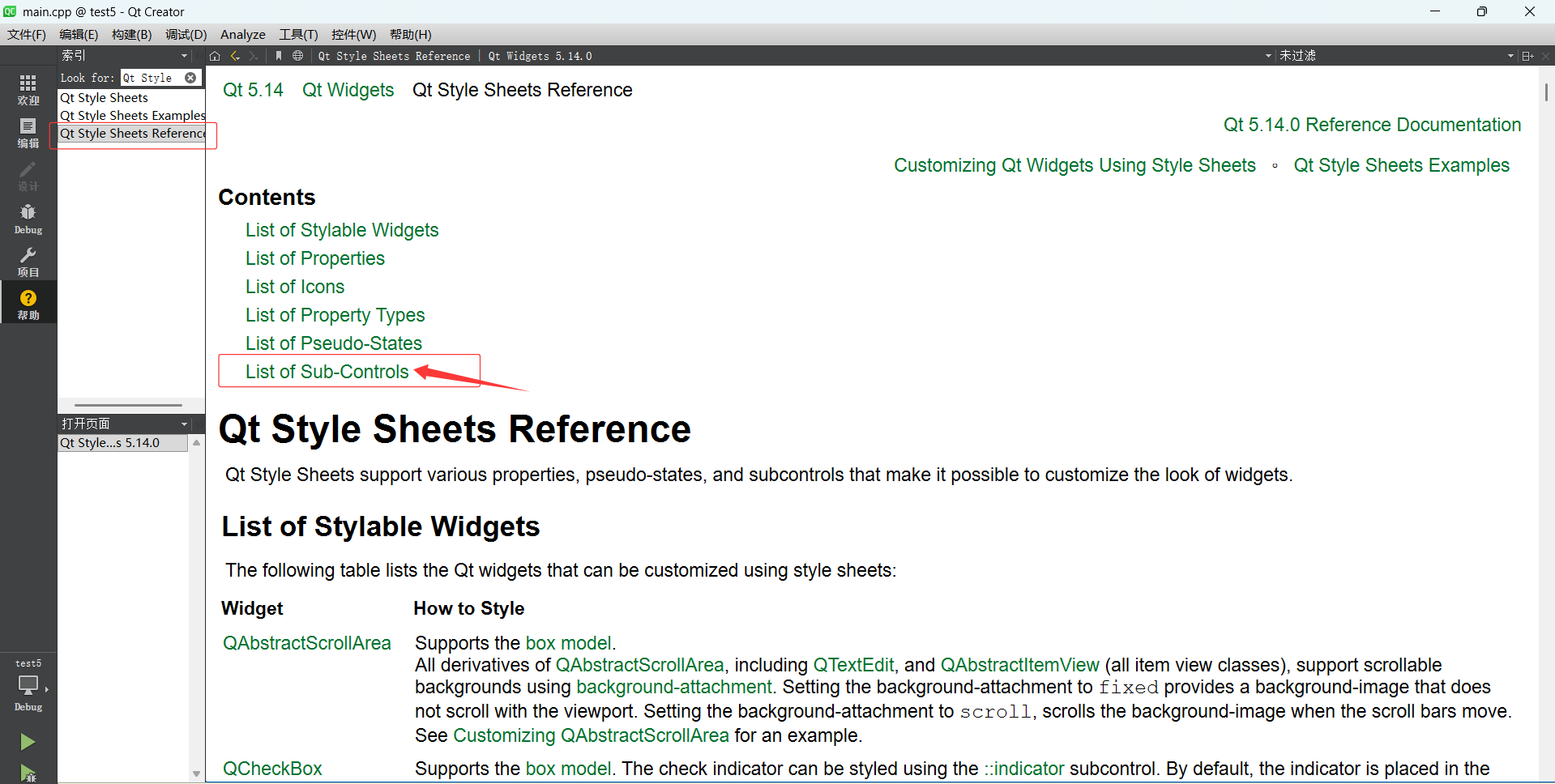Open Customizing Qt Widgets Using Style Sheets link
Screen dimensions: 1555x784
[x=1074, y=165]
